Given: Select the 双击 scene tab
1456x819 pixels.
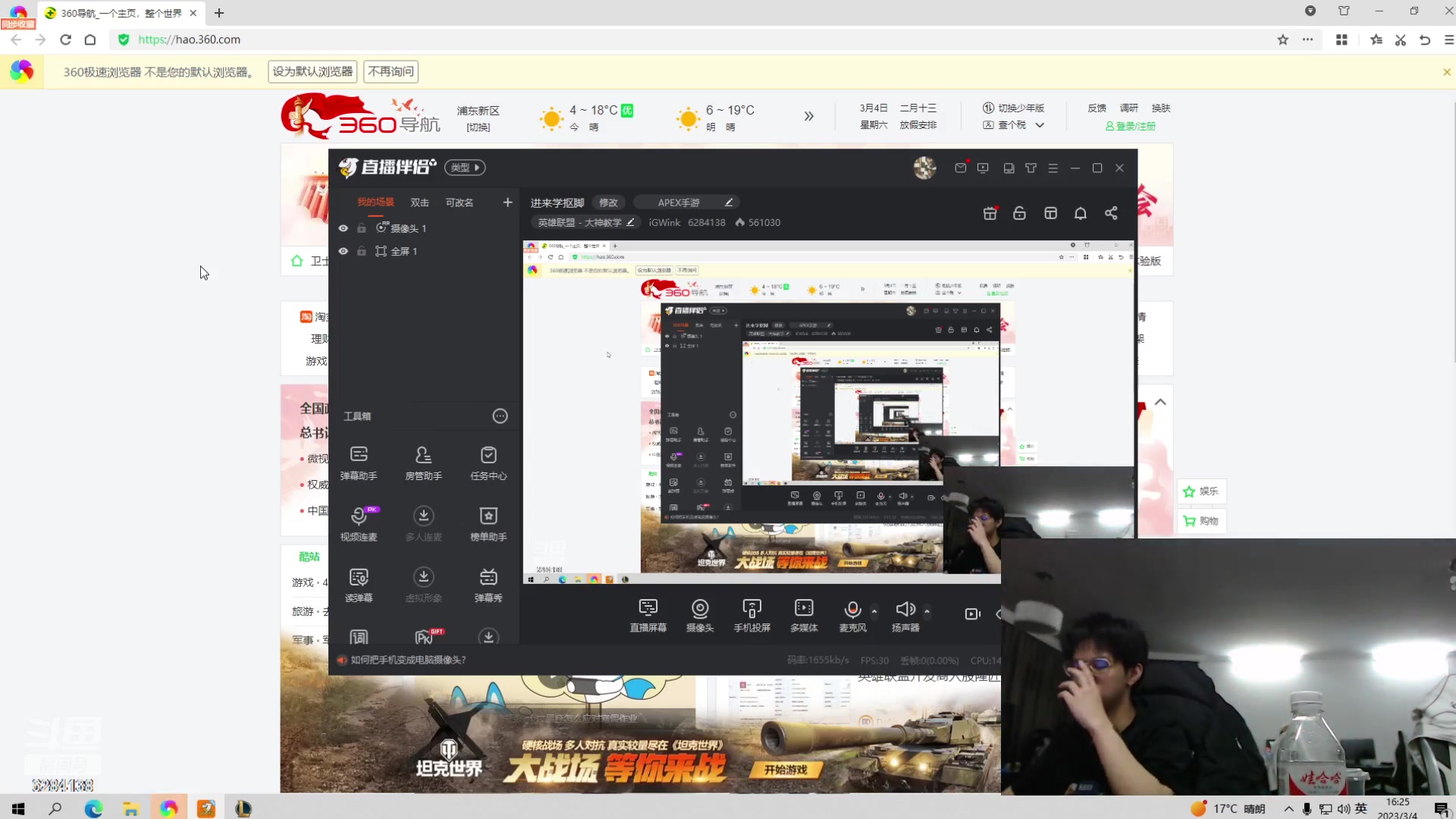Looking at the screenshot, I should [x=419, y=202].
